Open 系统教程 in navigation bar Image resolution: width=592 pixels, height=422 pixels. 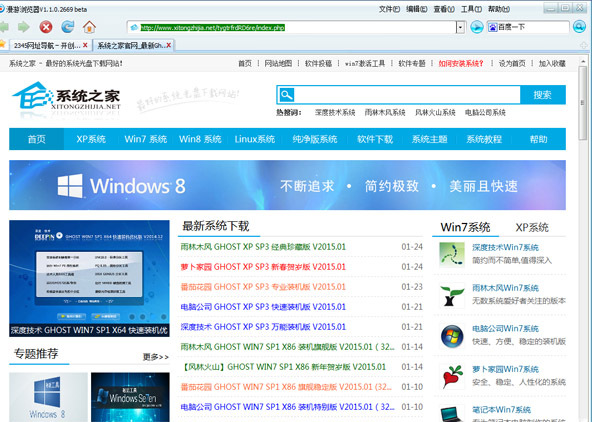484,139
